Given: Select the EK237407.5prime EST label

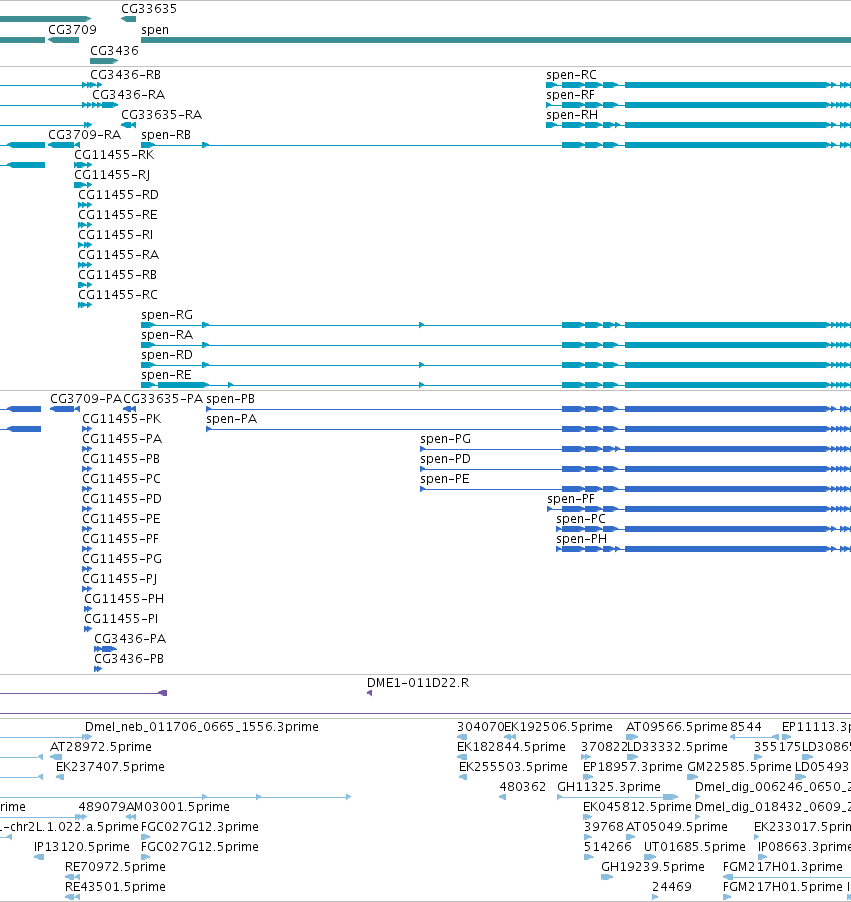Looking at the screenshot, I should click(110, 767).
